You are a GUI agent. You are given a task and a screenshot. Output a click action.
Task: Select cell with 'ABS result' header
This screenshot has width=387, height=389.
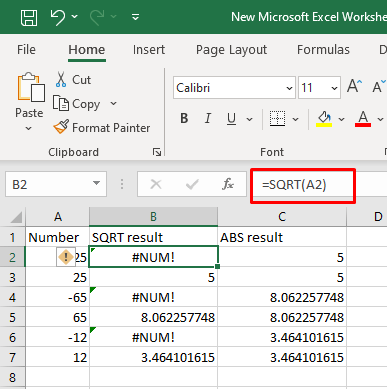(x=282, y=237)
